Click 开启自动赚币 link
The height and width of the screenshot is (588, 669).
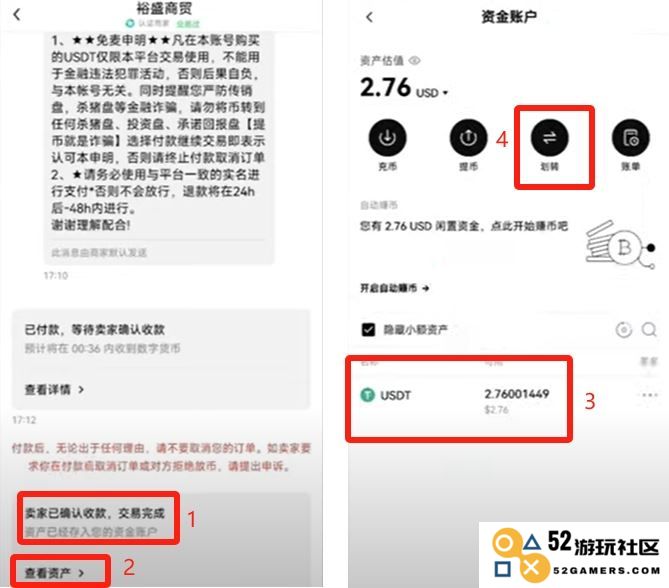coord(395,288)
